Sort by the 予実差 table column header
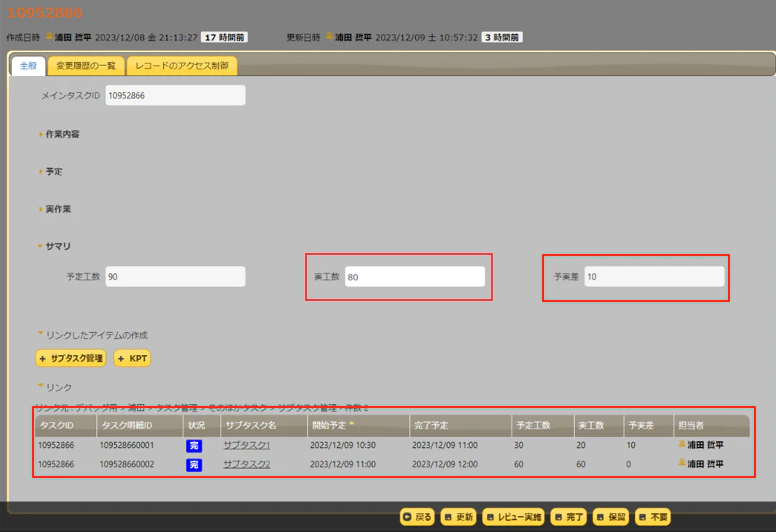This screenshot has width=776, height=532. pyautogui.click(x=648, y=426)
